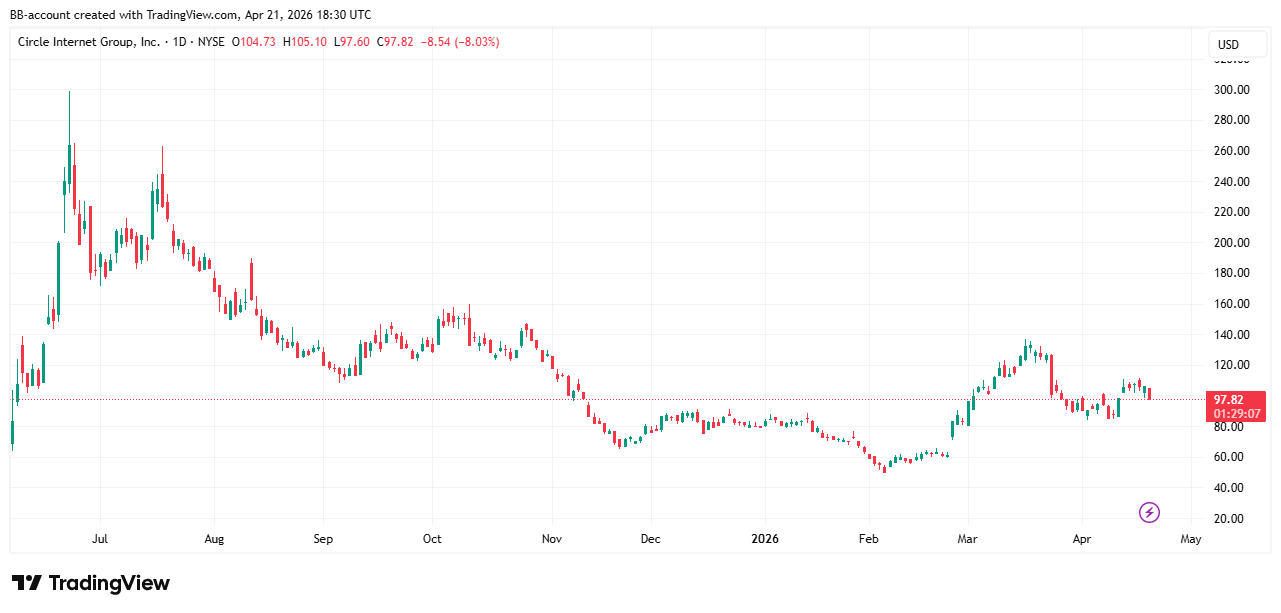1281x613 pixels.
Task: Click the NYSE exchange label in legend
Action: pos(210,42)
